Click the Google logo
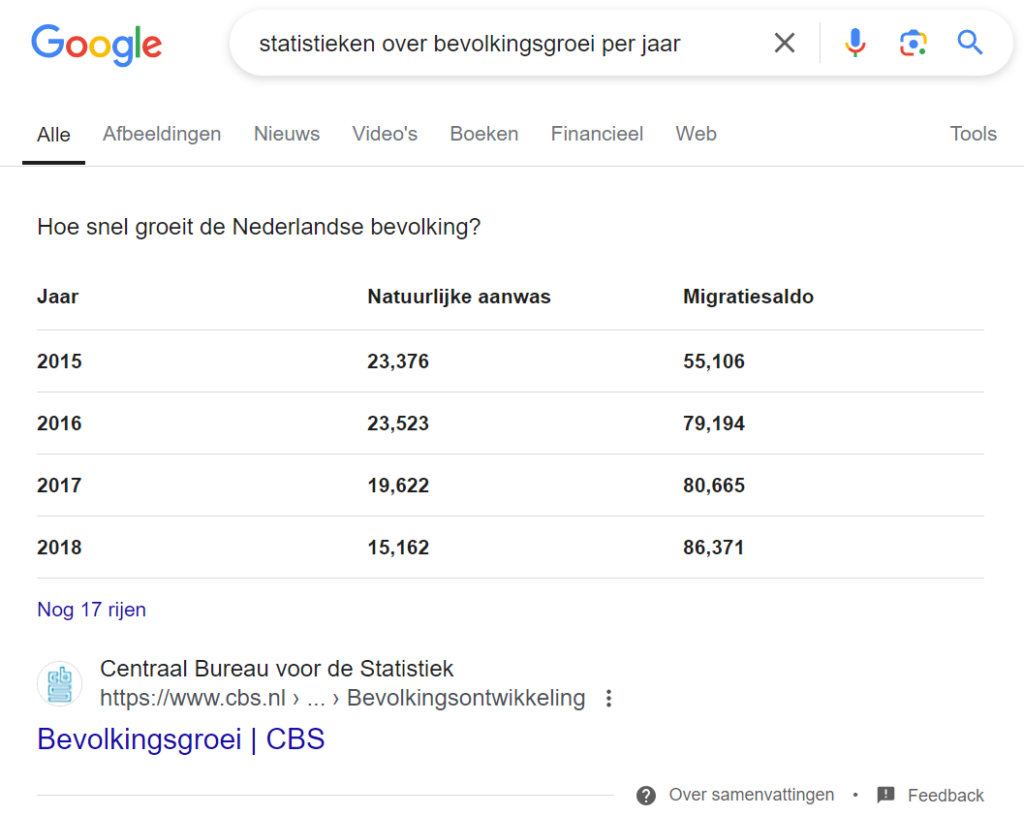This screenshot has height=816, width=1024. pyautogui.click(x=96, y=44)
